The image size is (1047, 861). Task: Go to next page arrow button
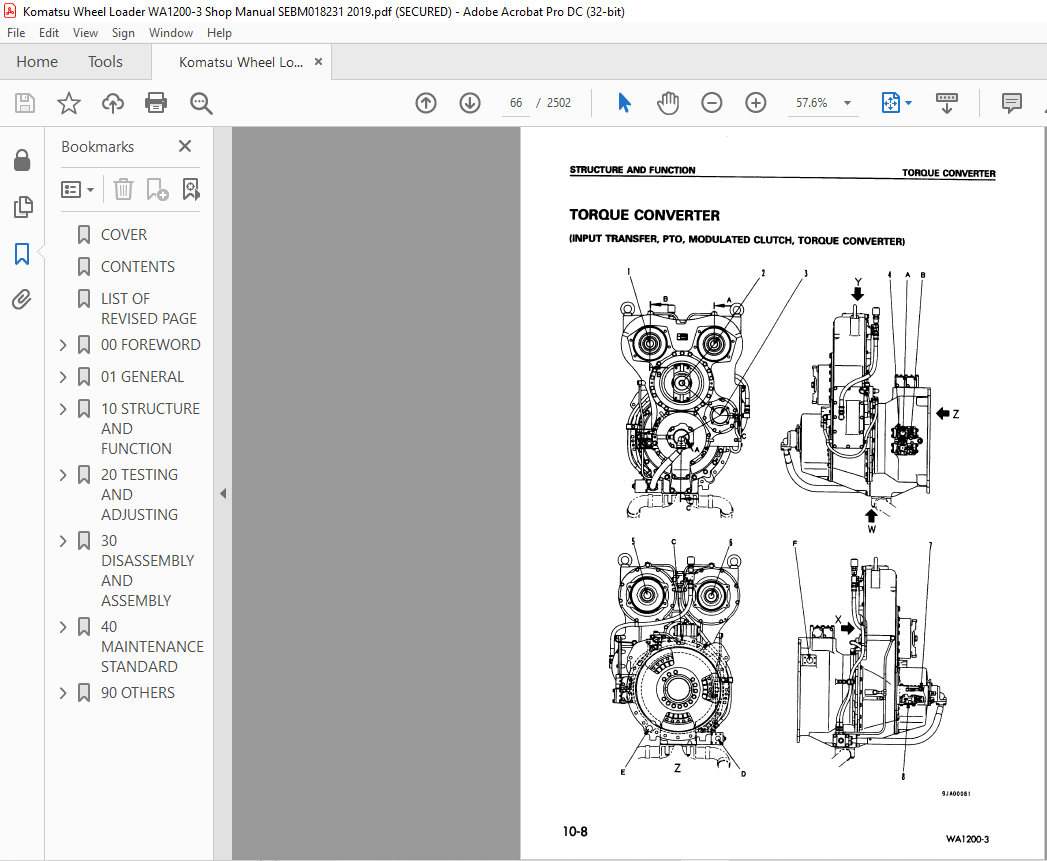(x=470, y=103)
